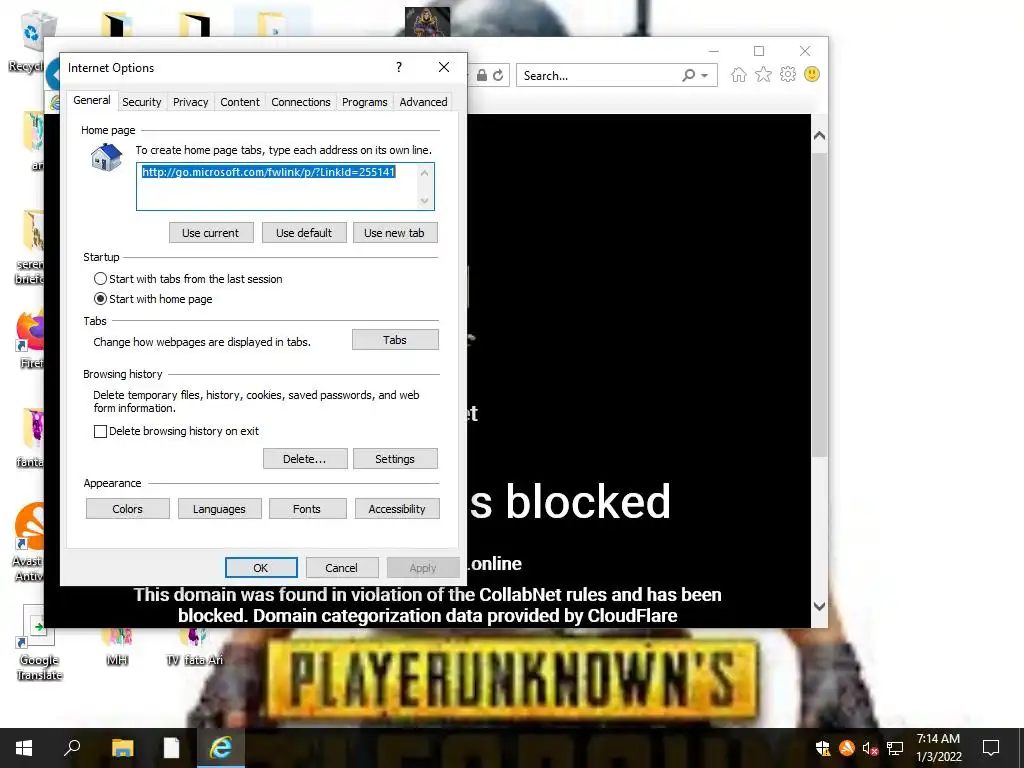Image resolution: width=1024 pixels, height=768 pixels.
Task: Open taskbar search magnifier
Action: (72, 748)
